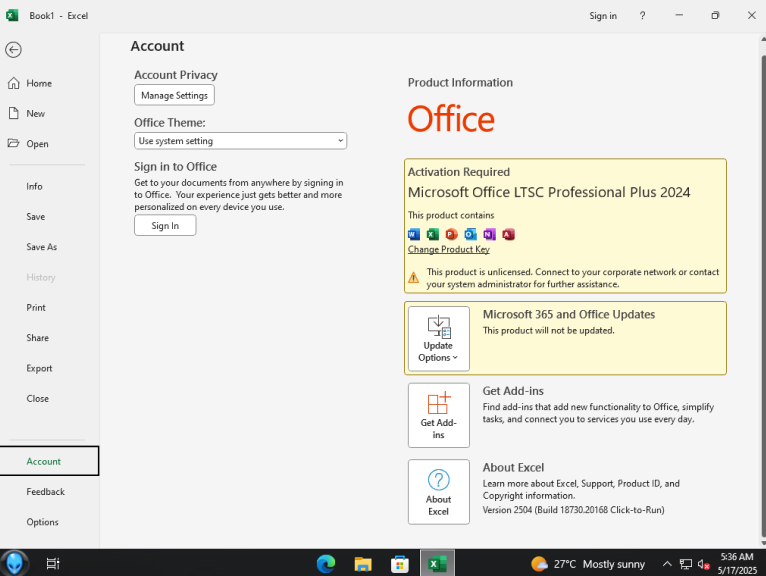This screenshot has height=576, width=766.
Task: Select the Account tab in sidebar
Action: point(49,461)
